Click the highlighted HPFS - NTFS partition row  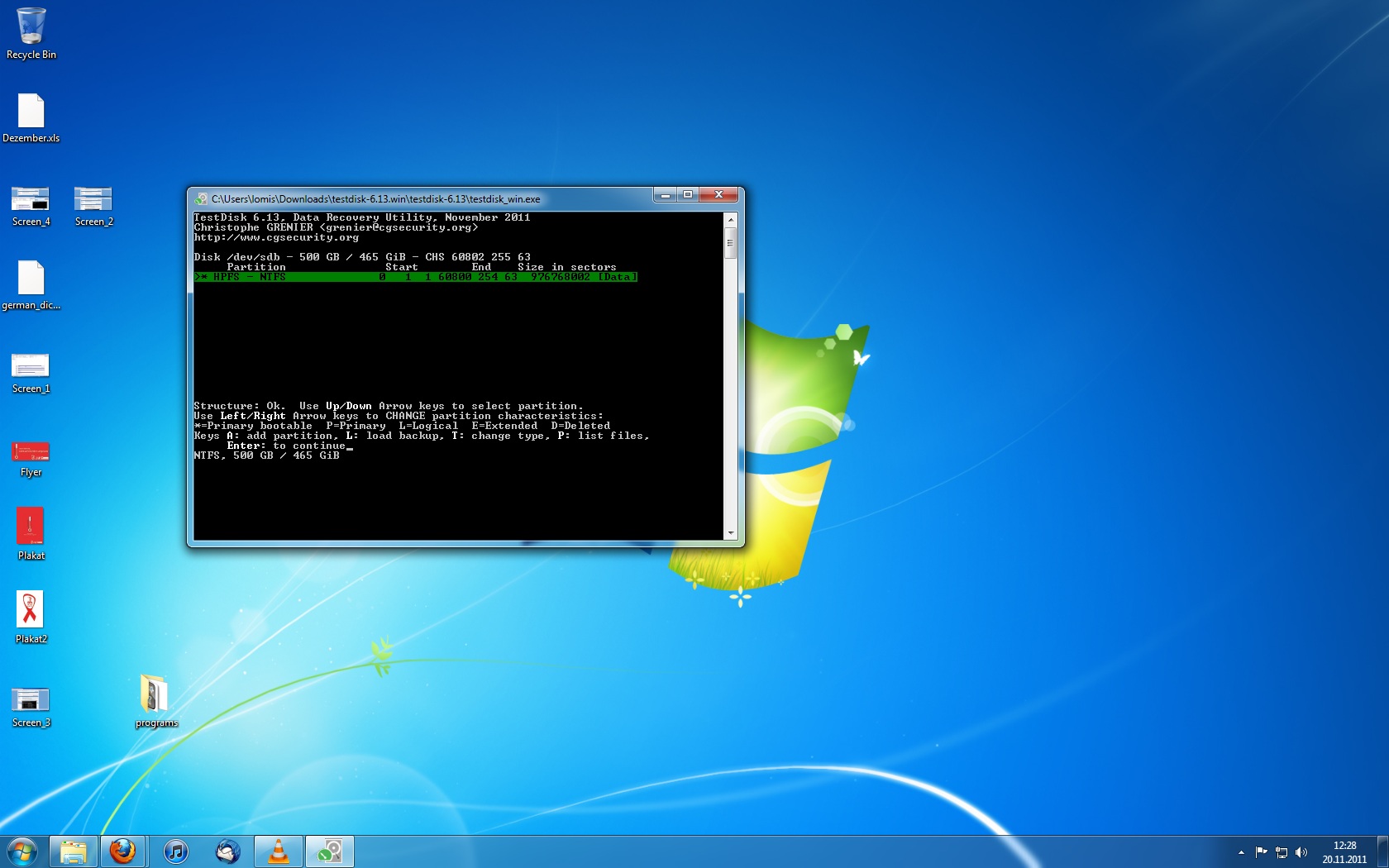(x=416, y=277)
